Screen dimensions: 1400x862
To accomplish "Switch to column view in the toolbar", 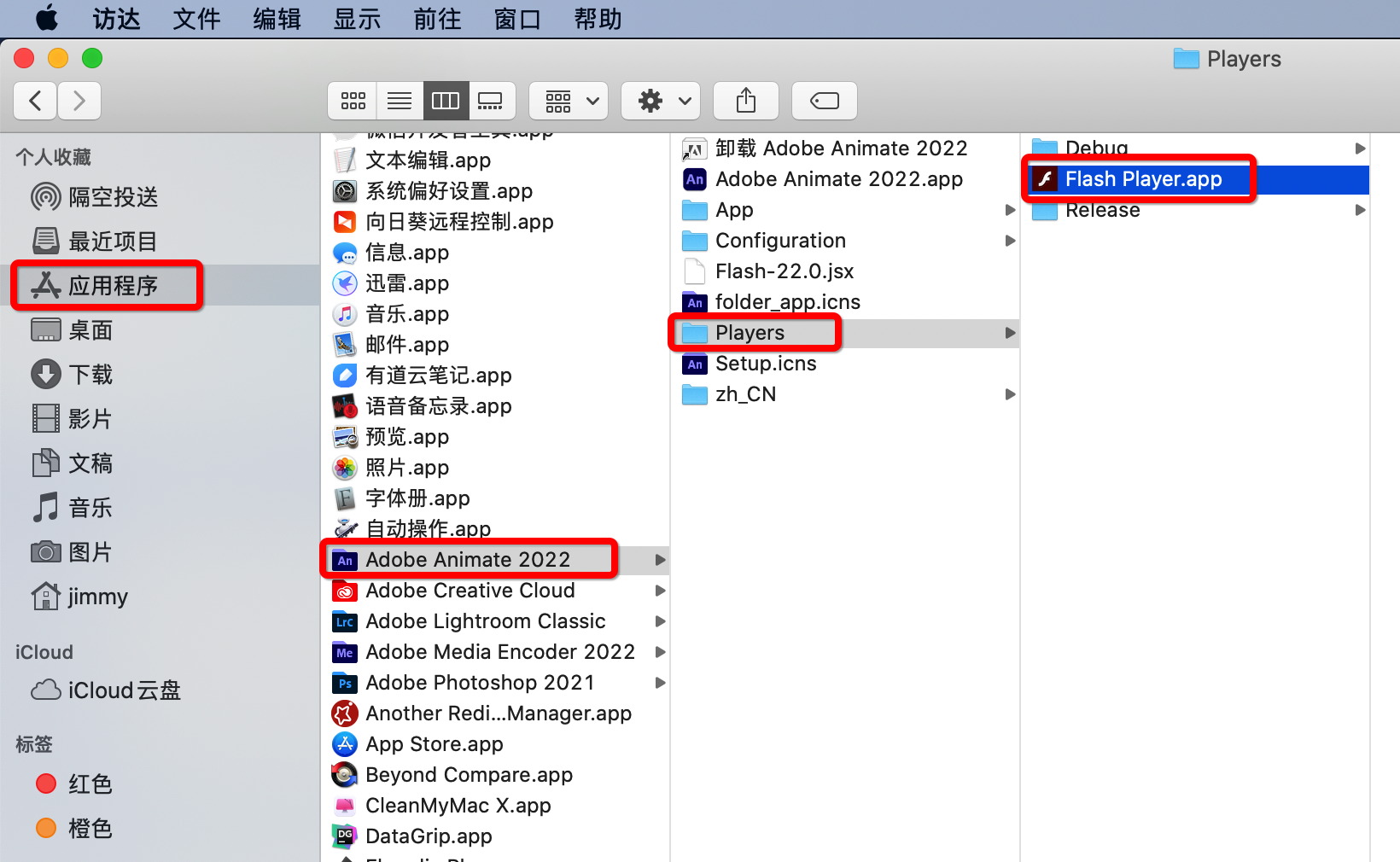I will tap(446, 101).
